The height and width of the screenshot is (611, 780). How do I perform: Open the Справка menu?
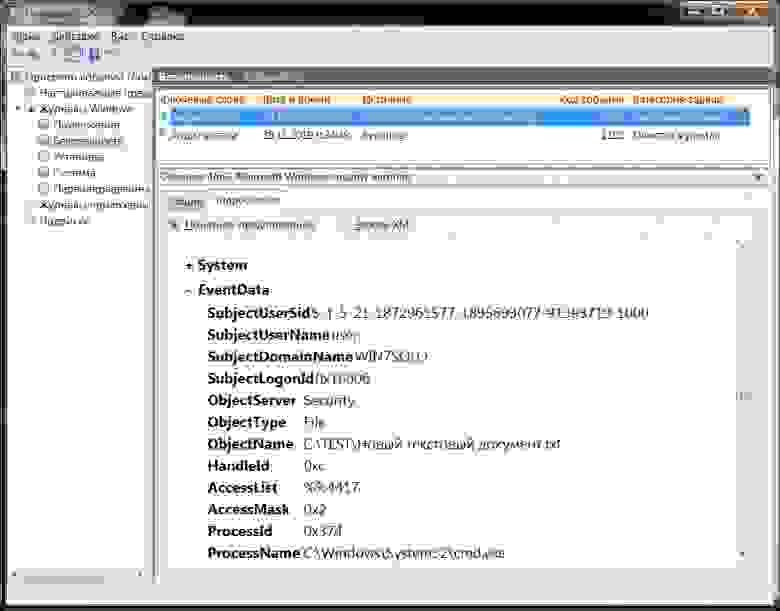click(162, 36)
